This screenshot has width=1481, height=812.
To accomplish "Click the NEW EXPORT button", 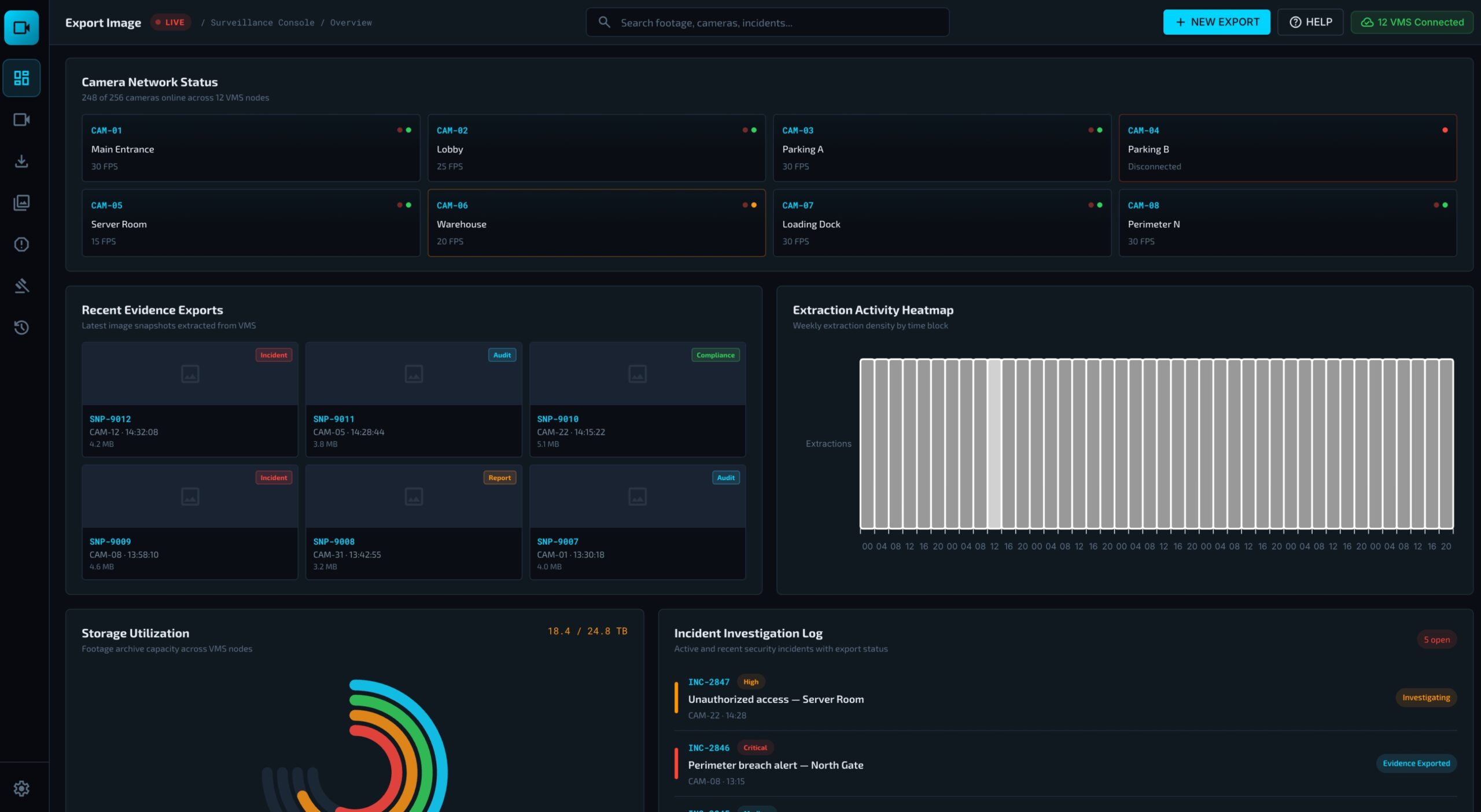I will pyautogui.click(x=1217, y=22).
